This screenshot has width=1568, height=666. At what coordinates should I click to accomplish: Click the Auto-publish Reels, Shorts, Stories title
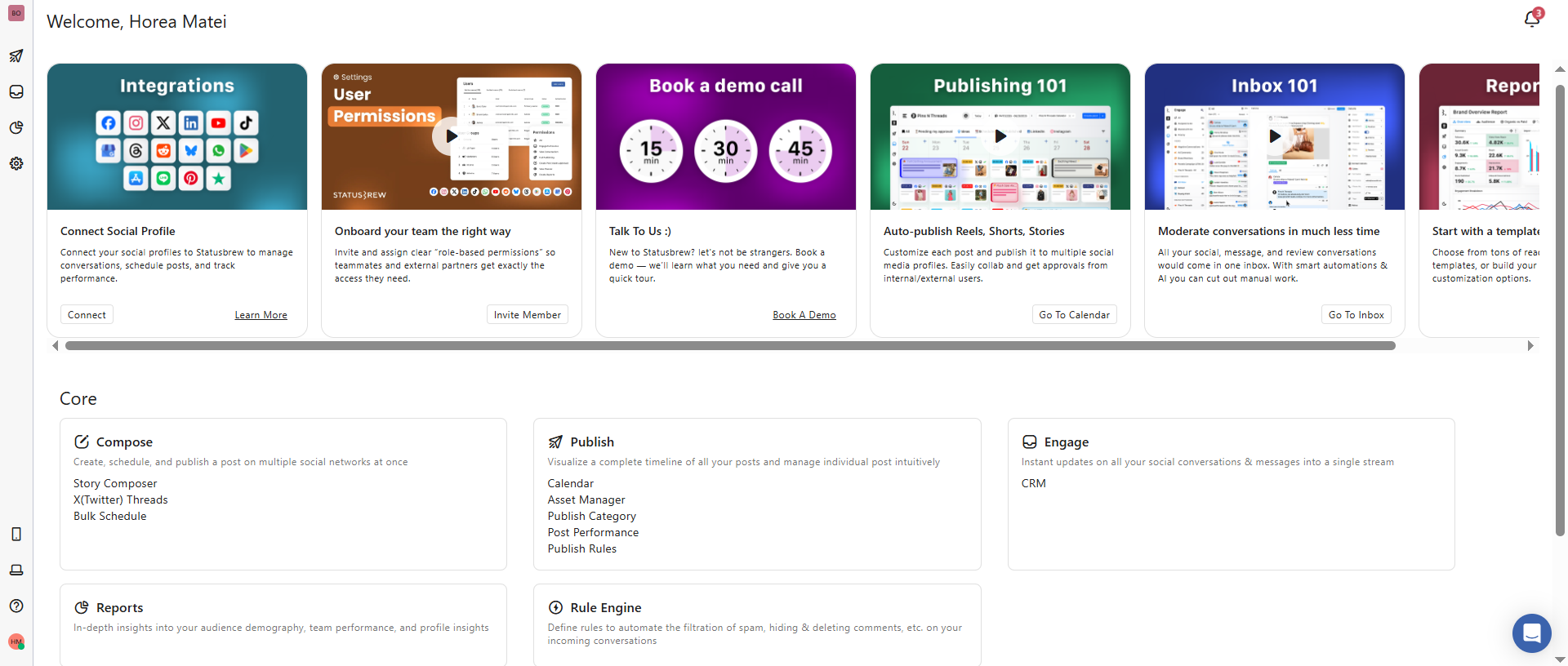click(974, 231)
